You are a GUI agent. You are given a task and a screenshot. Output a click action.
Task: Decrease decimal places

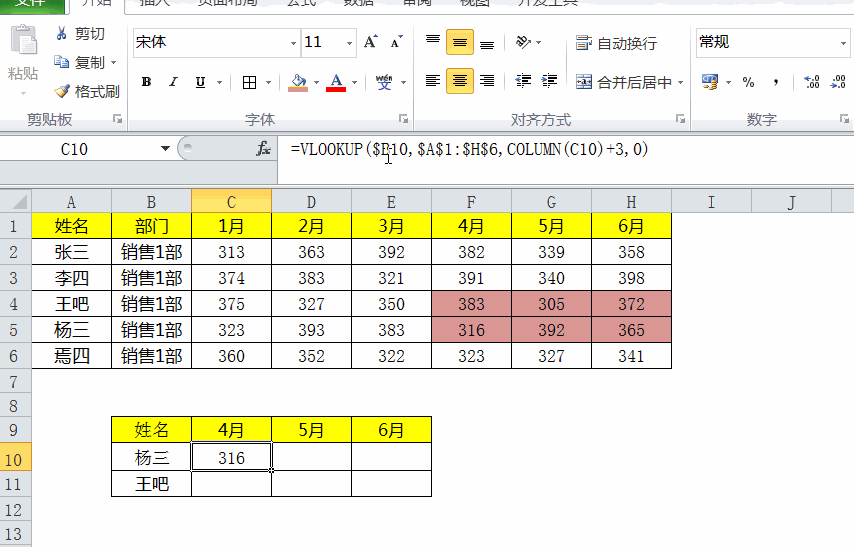tap(838, 82)
